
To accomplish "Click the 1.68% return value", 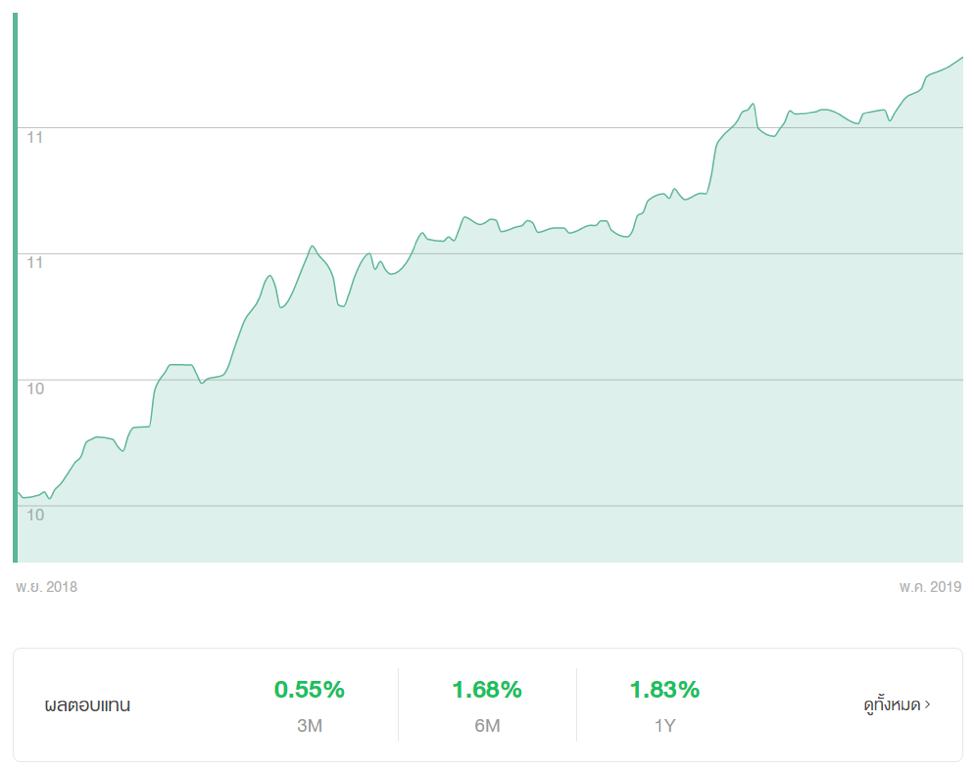I will click(x=487, y=689).
